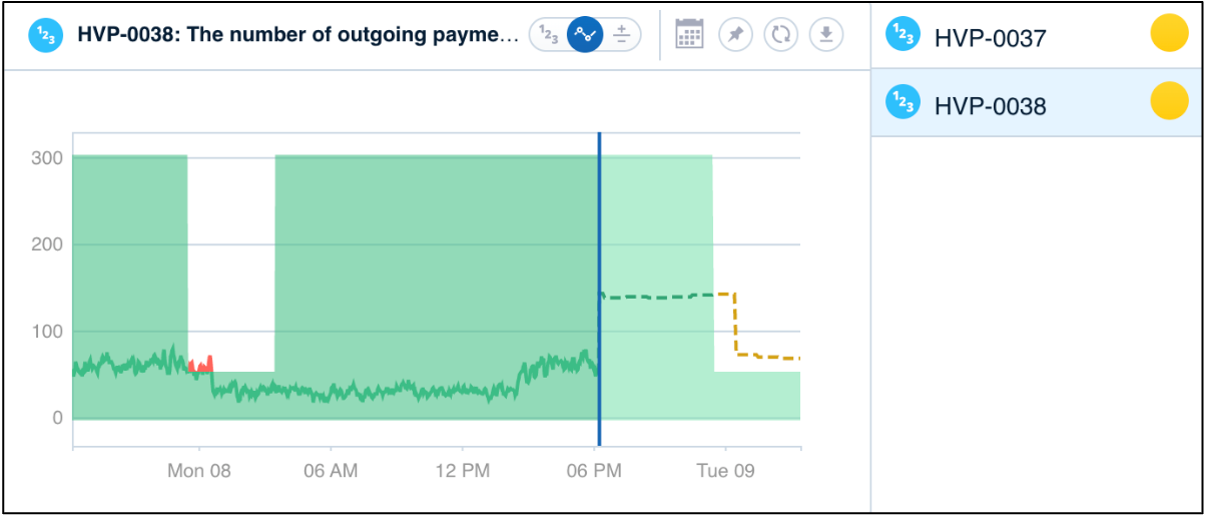Download the chart data

826,35
